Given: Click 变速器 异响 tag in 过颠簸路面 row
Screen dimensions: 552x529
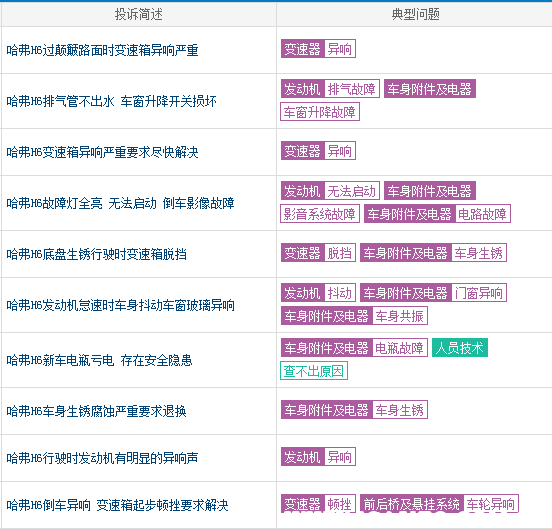Looking at the screenshot, I should pyautogui.click(x=318, y=49).
